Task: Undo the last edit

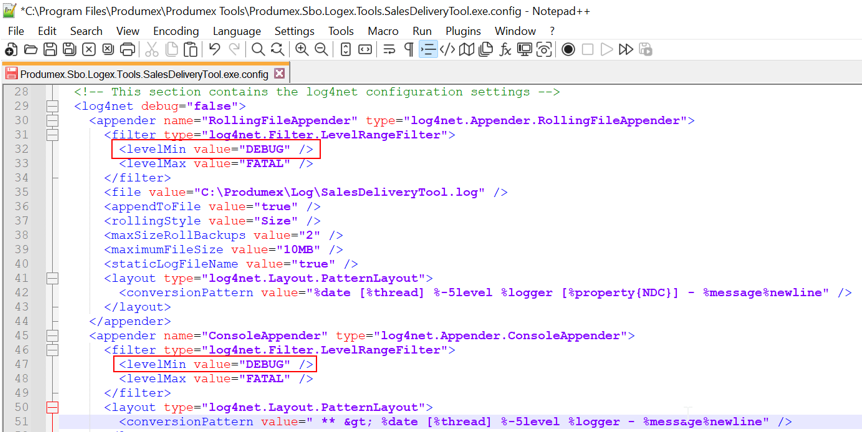Action: pyautogui.click(x=215, y=50)
